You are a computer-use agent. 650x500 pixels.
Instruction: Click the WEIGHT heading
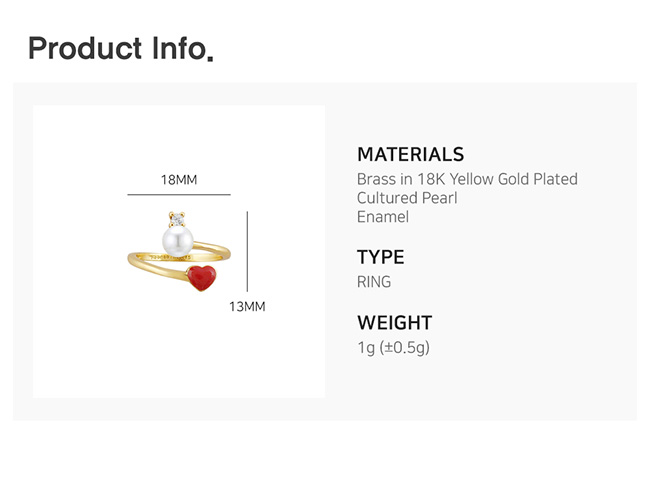(x=394, y=323)
